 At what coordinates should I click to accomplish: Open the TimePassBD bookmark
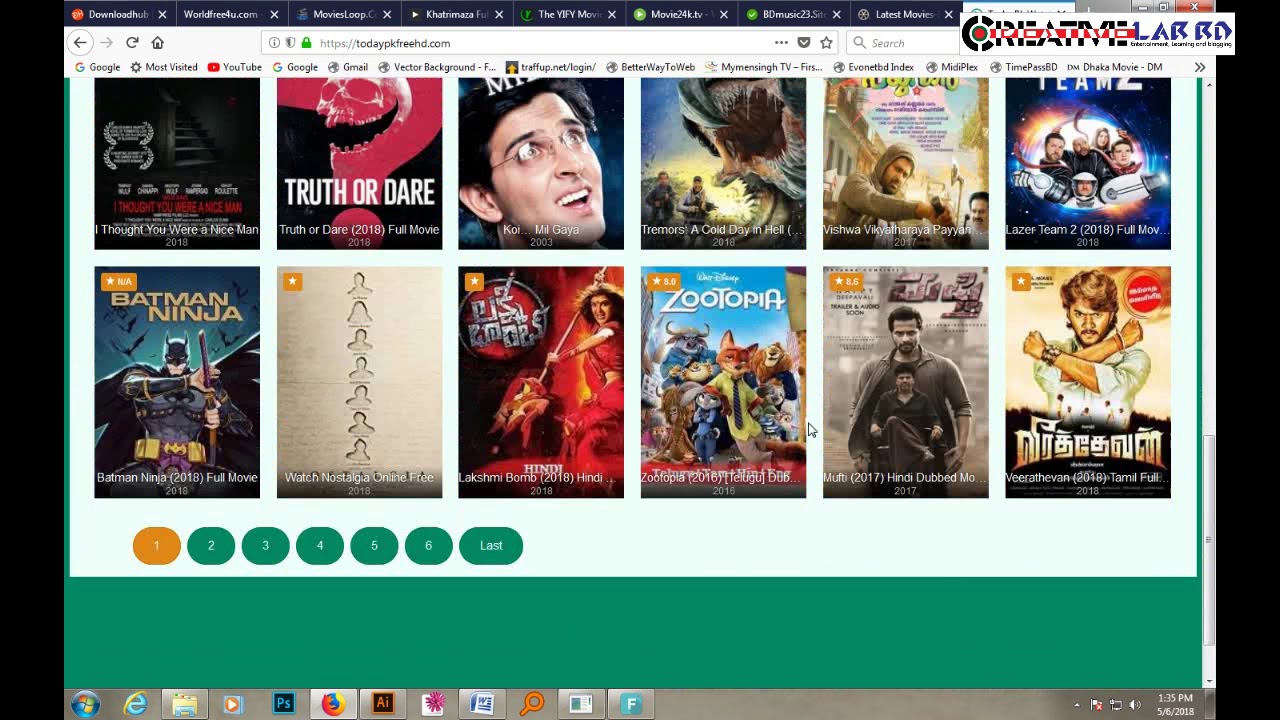coord(1023,67)
